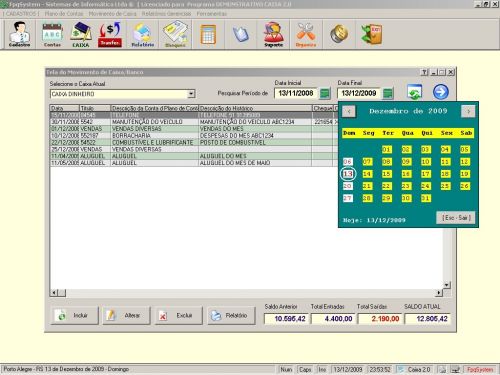Viewport: 500px width, 375px height.
Task: Open the Movimento de Caixa menu
Action: [x=113, y=14]
